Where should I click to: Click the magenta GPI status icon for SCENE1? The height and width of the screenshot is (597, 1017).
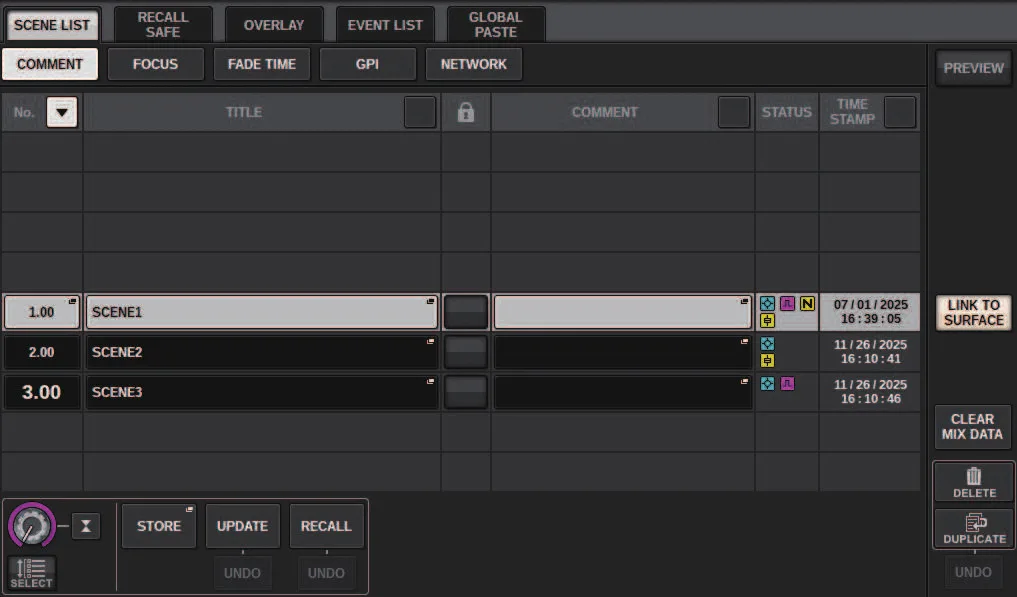click(x=787, y=304)
